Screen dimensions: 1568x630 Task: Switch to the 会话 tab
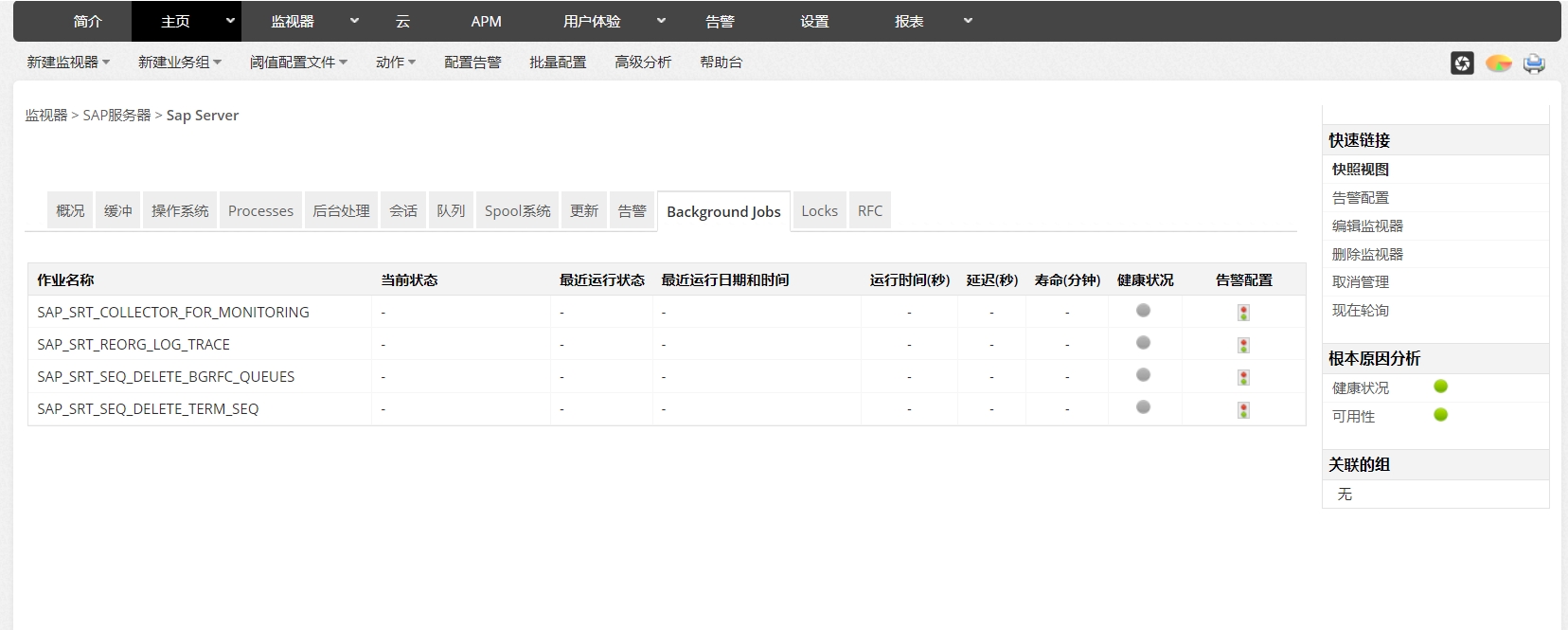(x=403, y=210)
